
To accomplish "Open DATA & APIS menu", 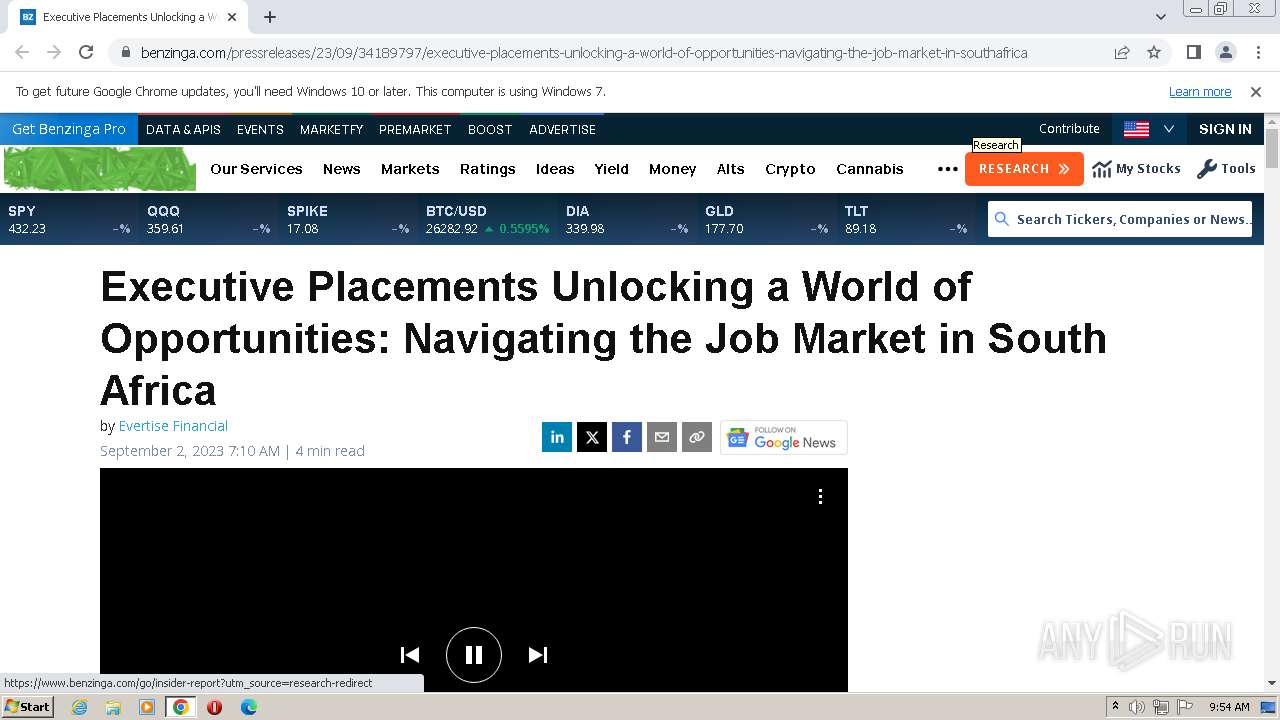I will pyautogui.click(x=183, y=129).
